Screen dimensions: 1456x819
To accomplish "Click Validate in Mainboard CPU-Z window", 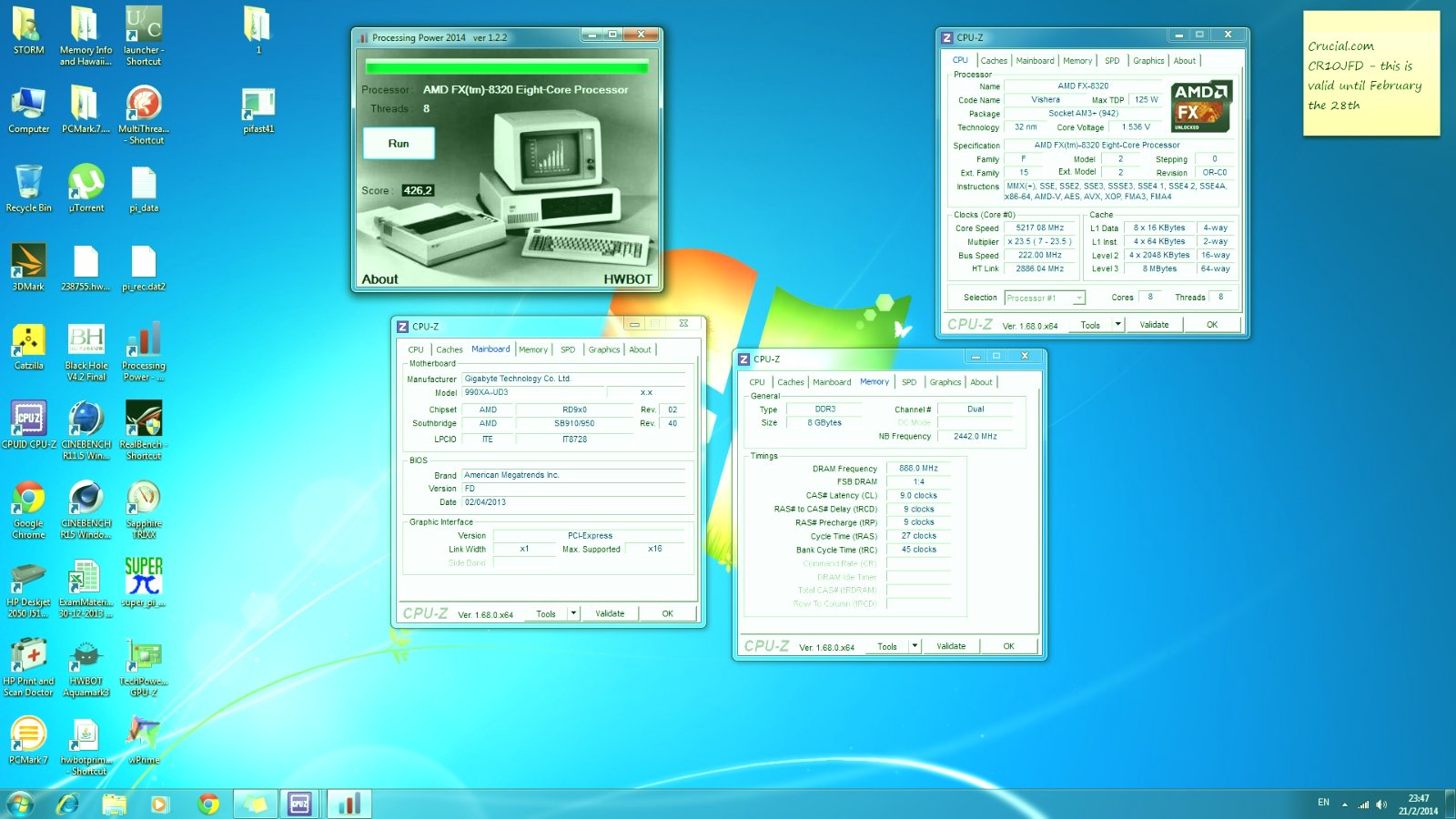I will pyautogui.click(x=610, y=613).
